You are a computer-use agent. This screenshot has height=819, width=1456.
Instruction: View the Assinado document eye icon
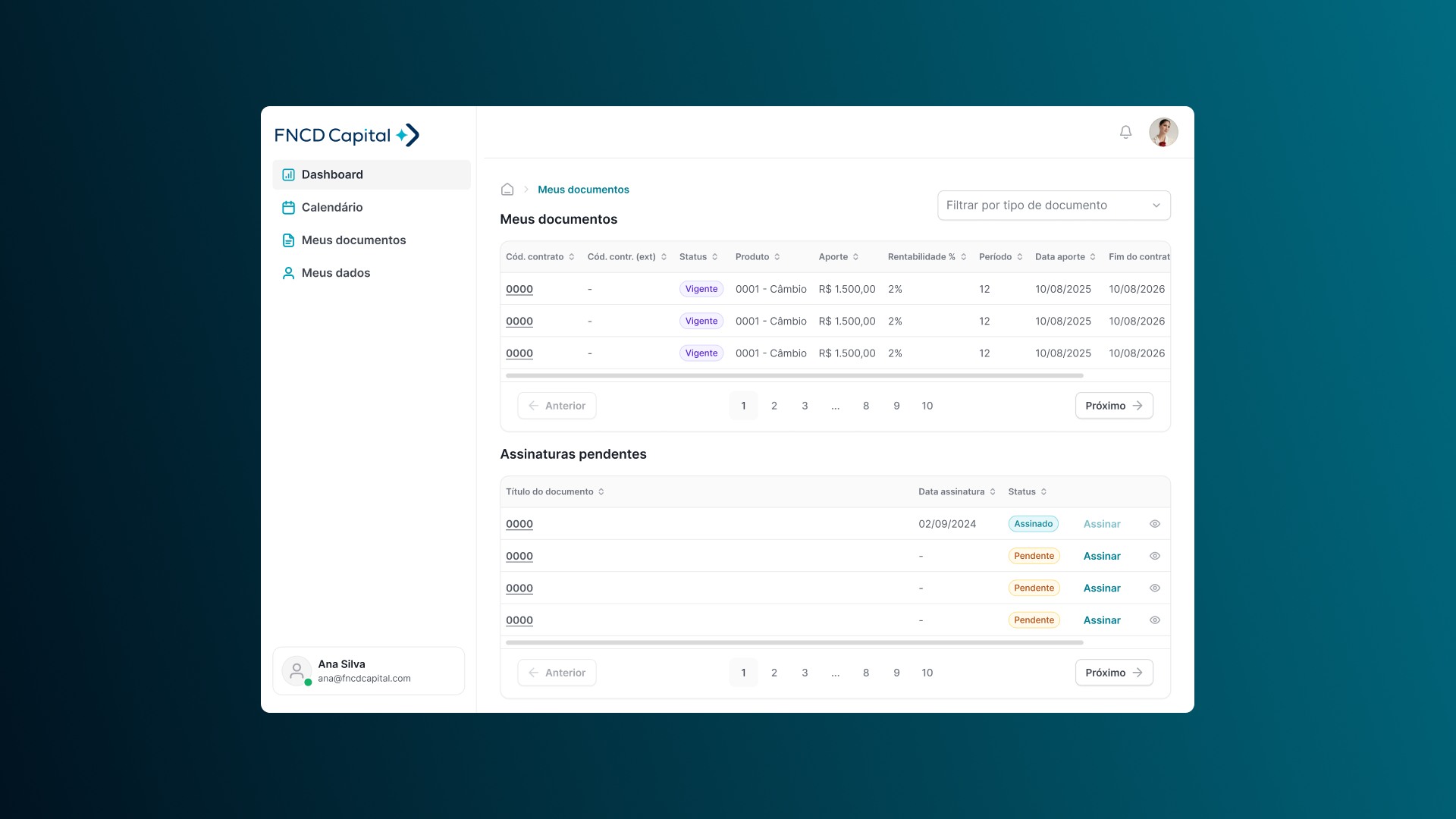pyautogui.click(x=1154, y=524)
